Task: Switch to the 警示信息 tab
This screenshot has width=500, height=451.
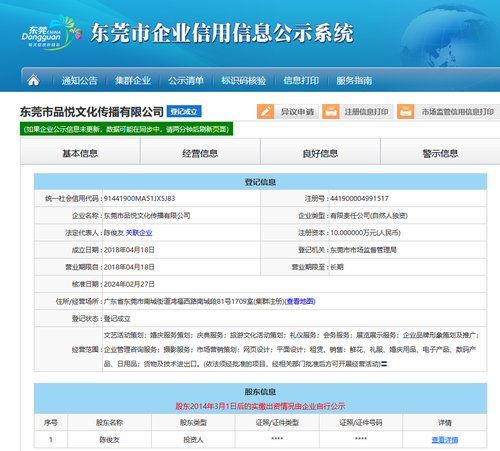Action: (x=440, y=152)
